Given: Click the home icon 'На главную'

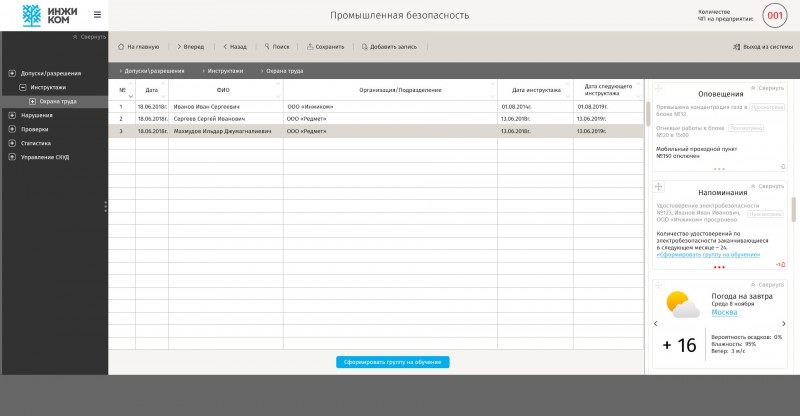Looking at the screenshot, I should pyautogui.click(x=121, y=46).
